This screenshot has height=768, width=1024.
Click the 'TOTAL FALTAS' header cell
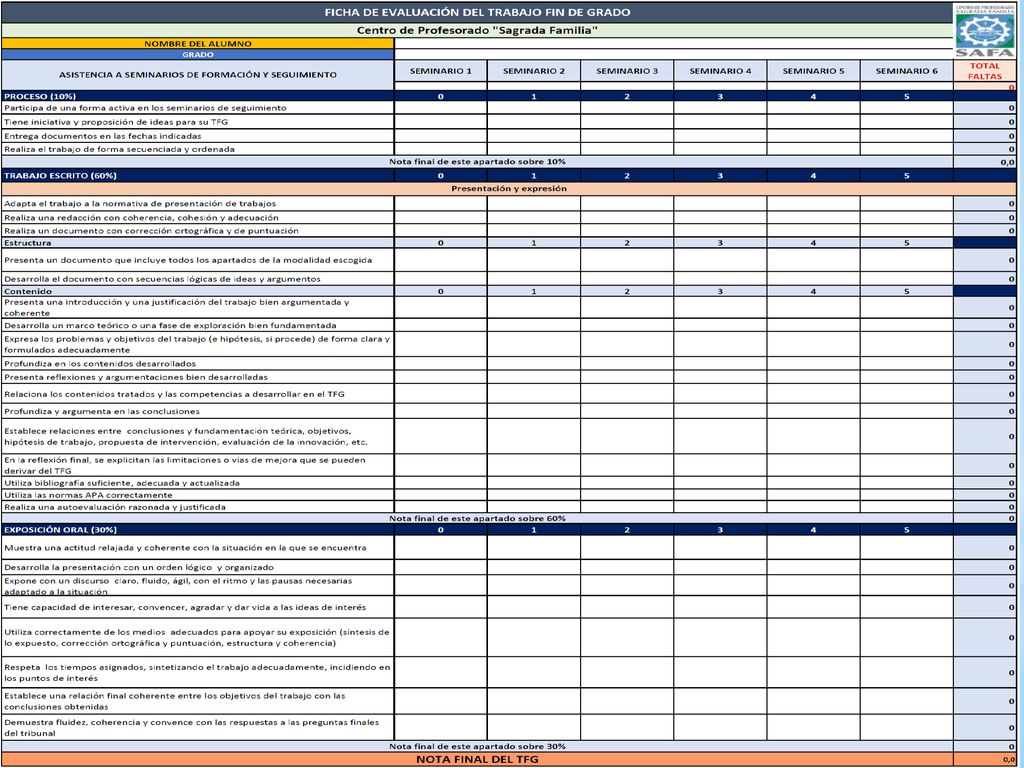pyautogui.click(x=985, y=71)
